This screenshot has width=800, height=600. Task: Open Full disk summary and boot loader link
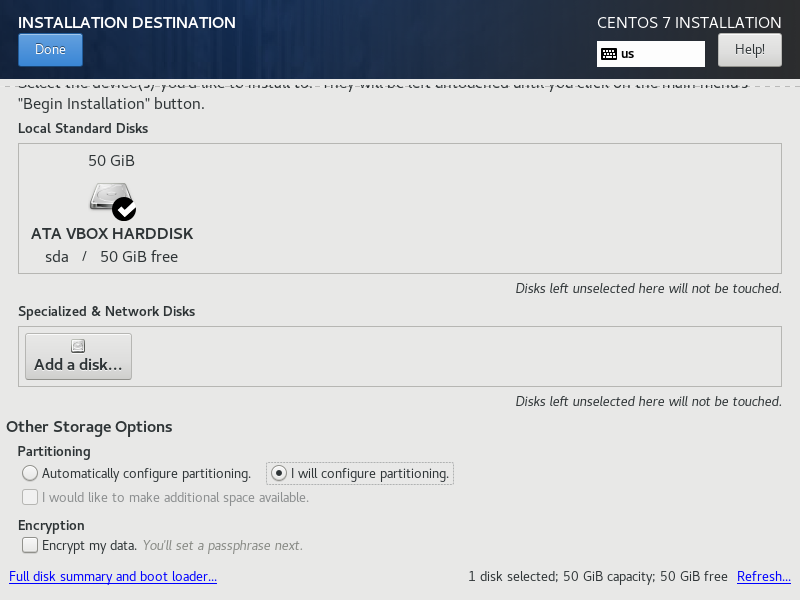(x=112, y=577)
